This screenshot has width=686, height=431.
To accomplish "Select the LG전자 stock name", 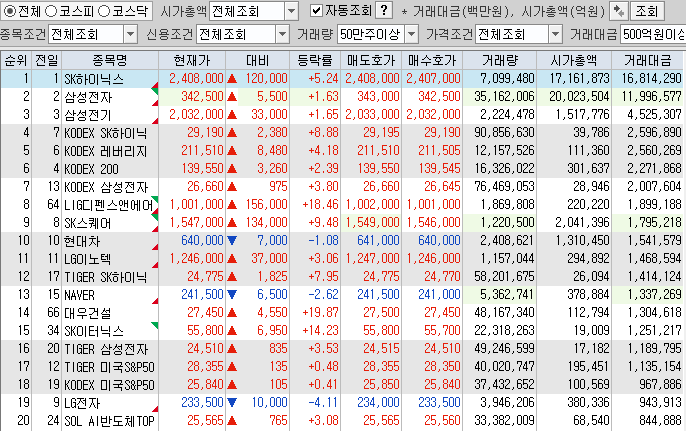I will pos(82,403).
